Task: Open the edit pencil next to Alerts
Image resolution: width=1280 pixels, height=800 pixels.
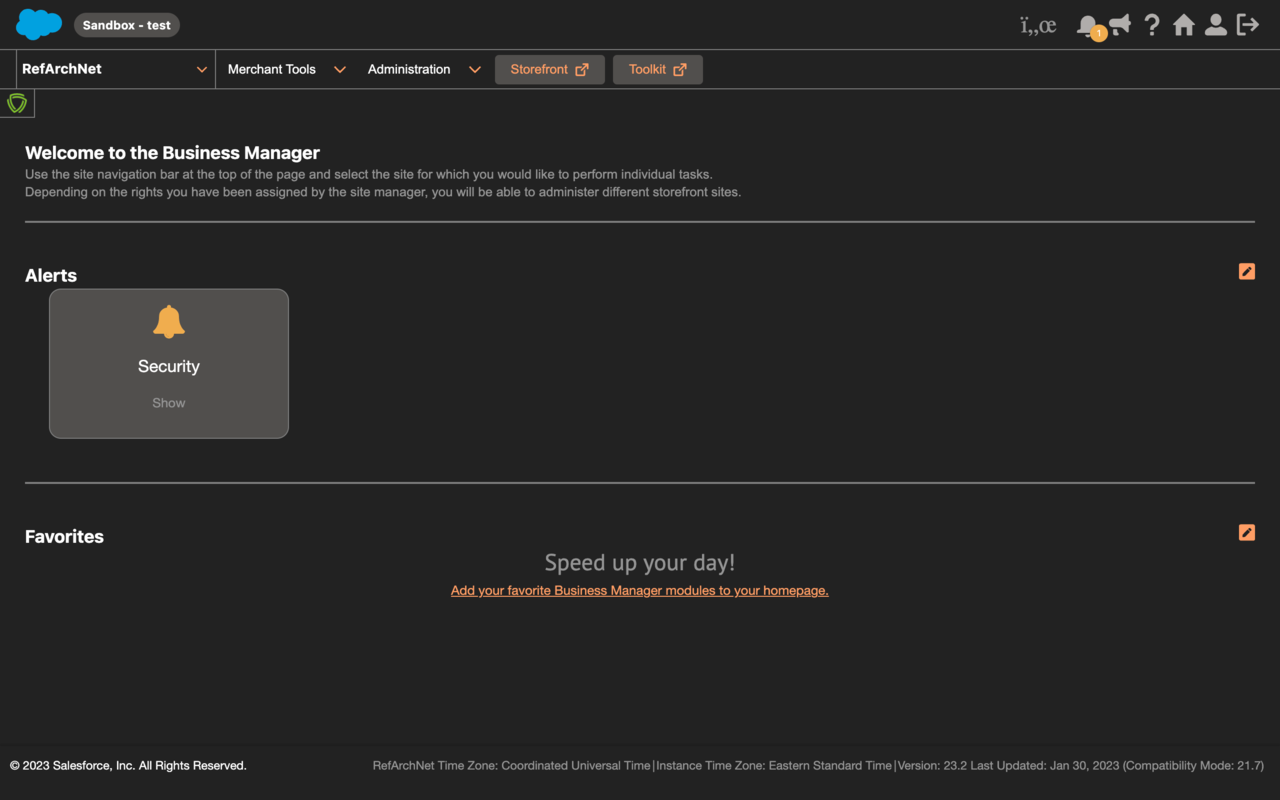Action: tap(1246, 271)
